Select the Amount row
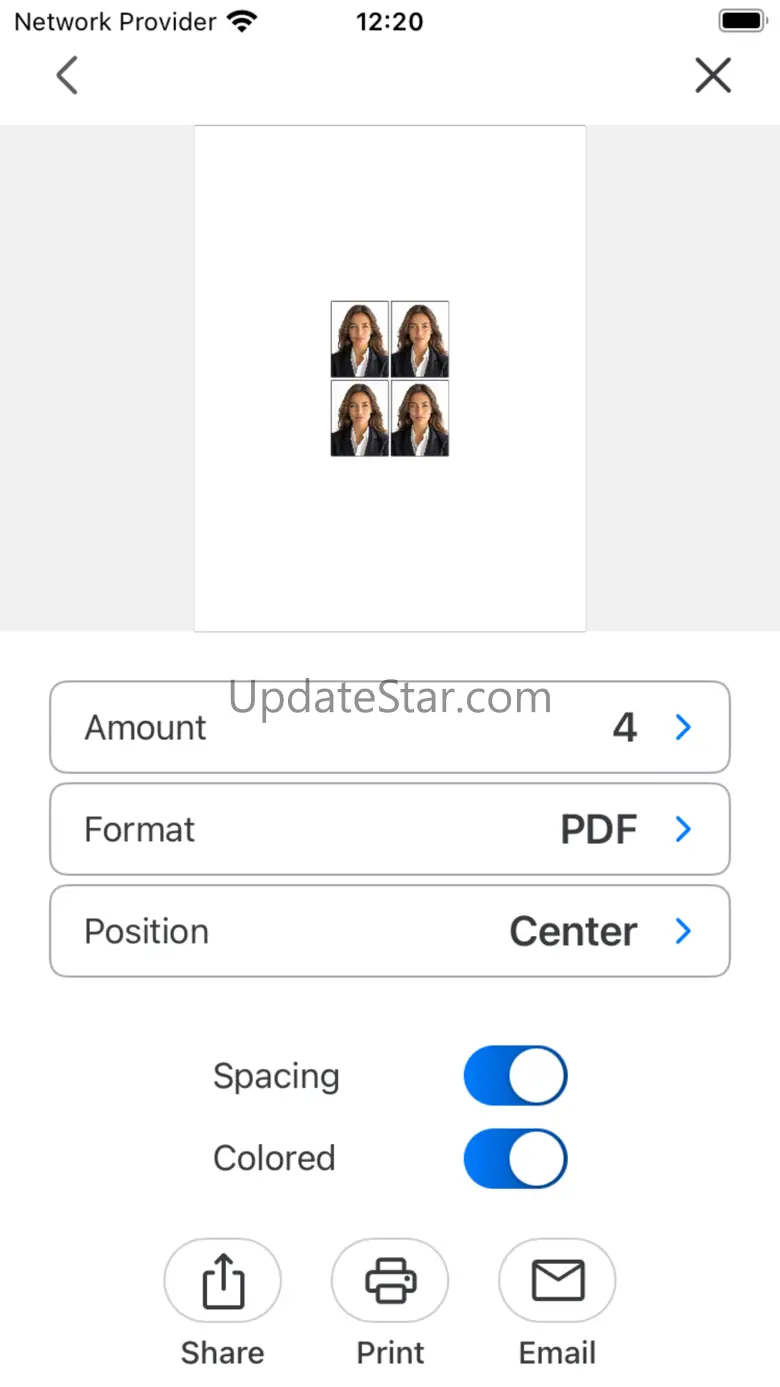Image resolution: width=780 pixels, height=1387 pixels. [x=390, y=728]
